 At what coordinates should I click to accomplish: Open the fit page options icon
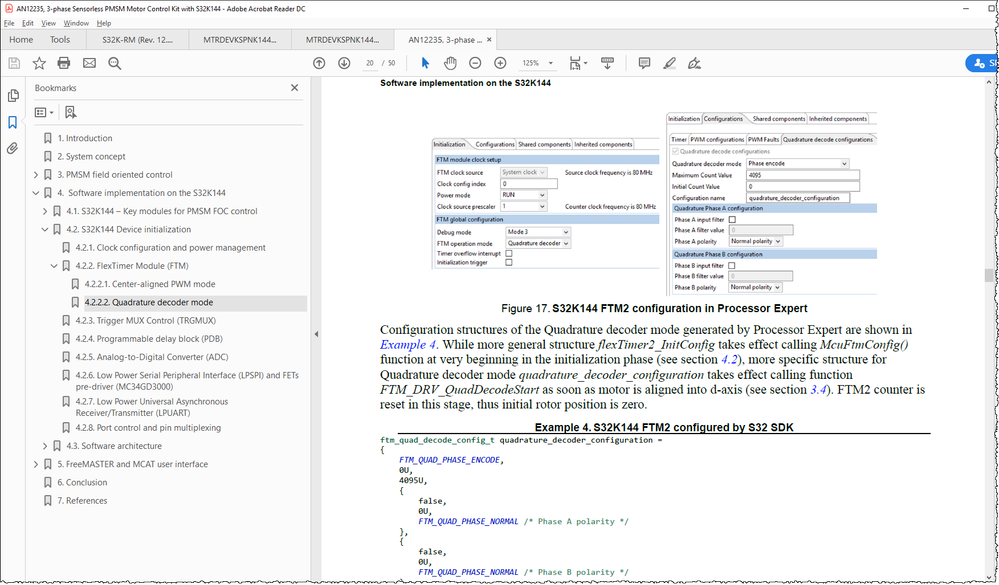click(x=578, y=63)
